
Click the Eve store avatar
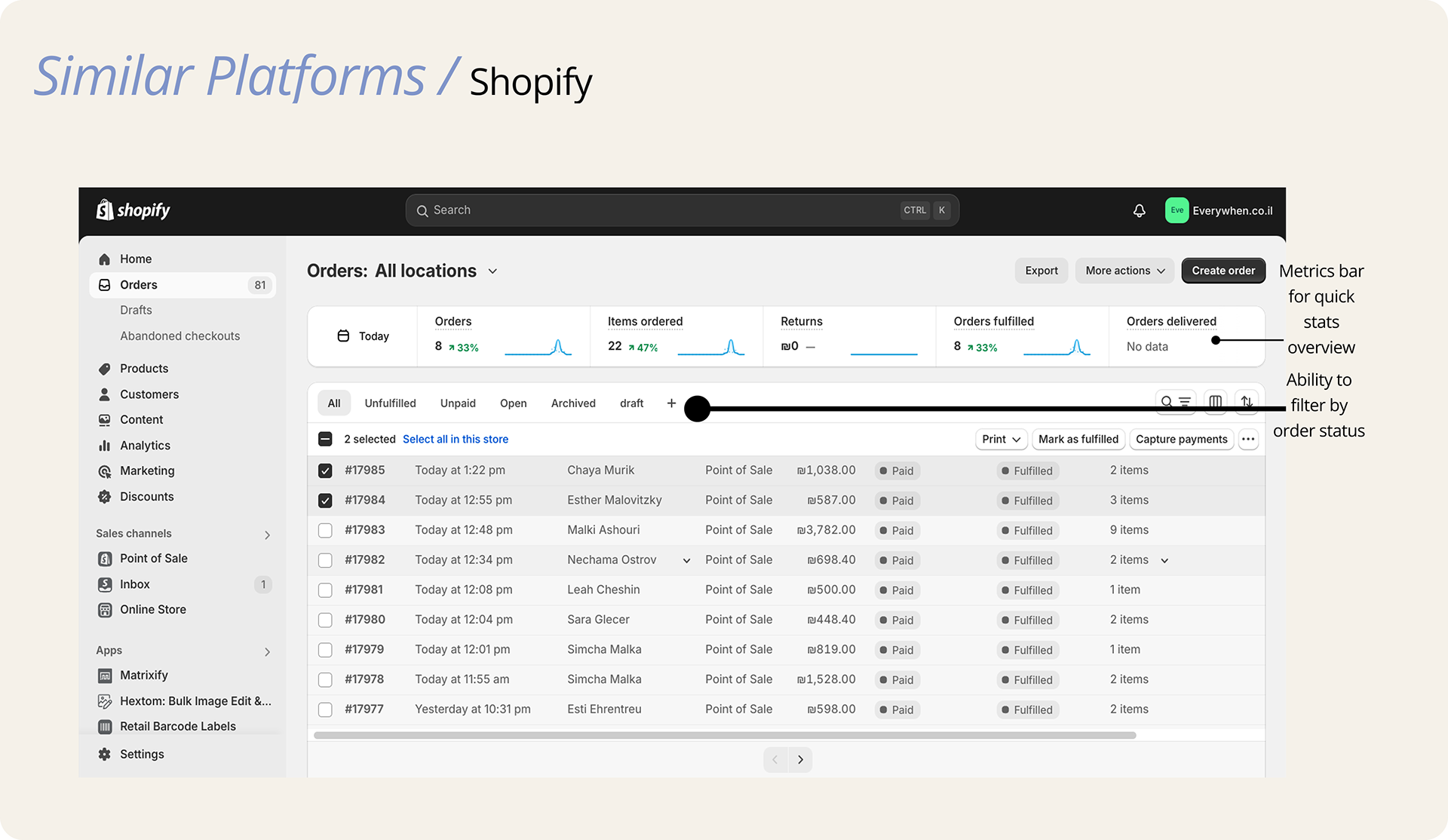click(1176, 210)
